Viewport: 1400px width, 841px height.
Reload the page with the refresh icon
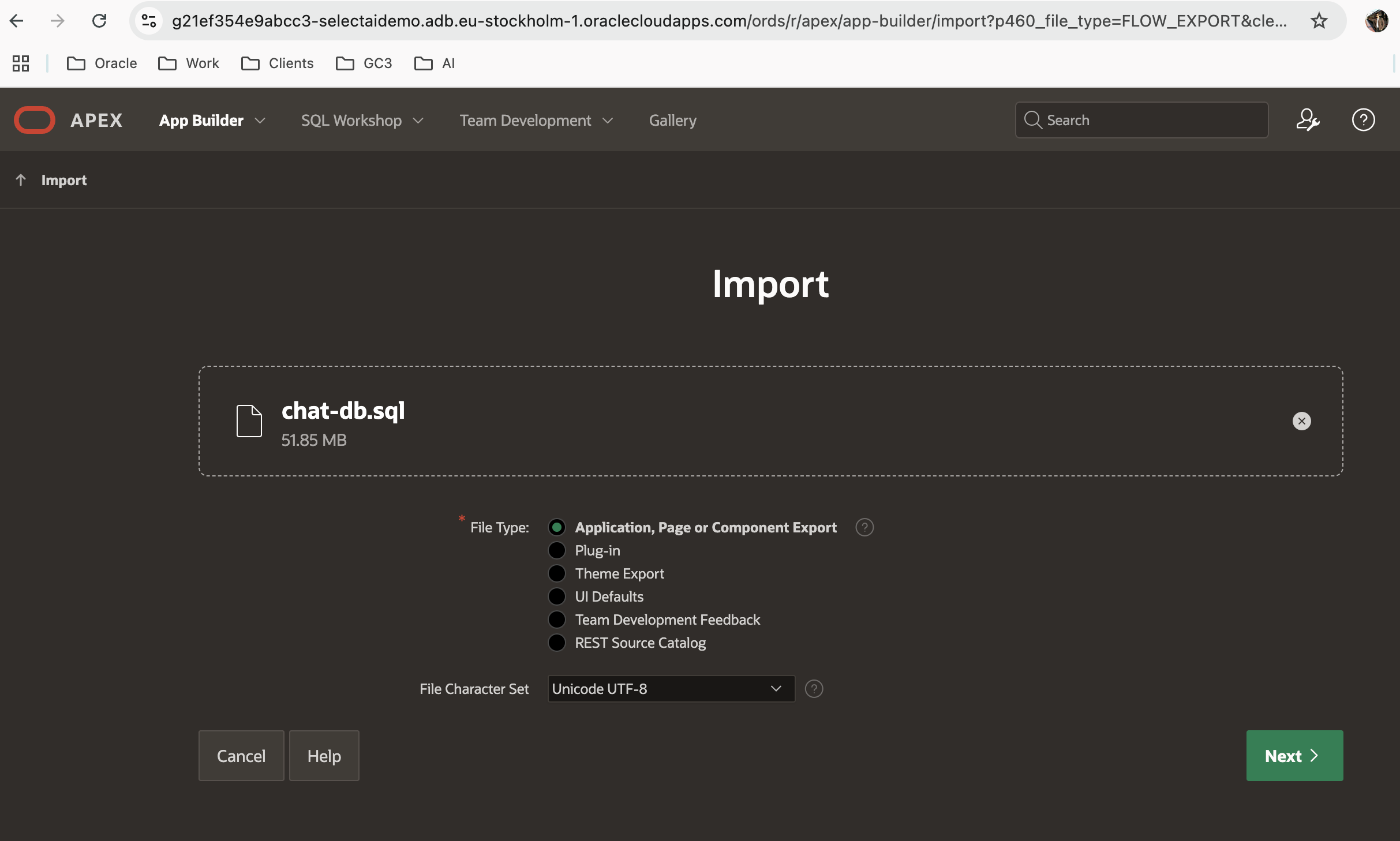tap(99, 21)
